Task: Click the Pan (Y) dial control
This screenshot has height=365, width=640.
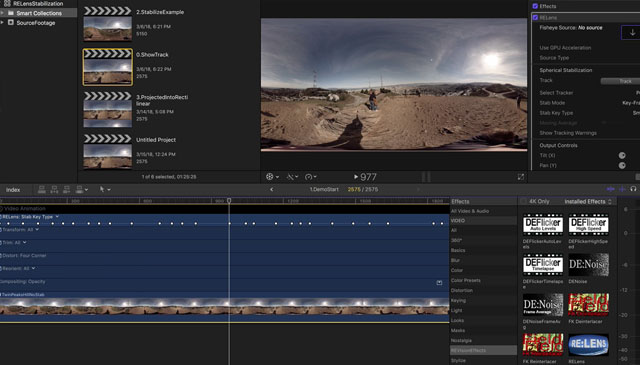Action: 622,165
